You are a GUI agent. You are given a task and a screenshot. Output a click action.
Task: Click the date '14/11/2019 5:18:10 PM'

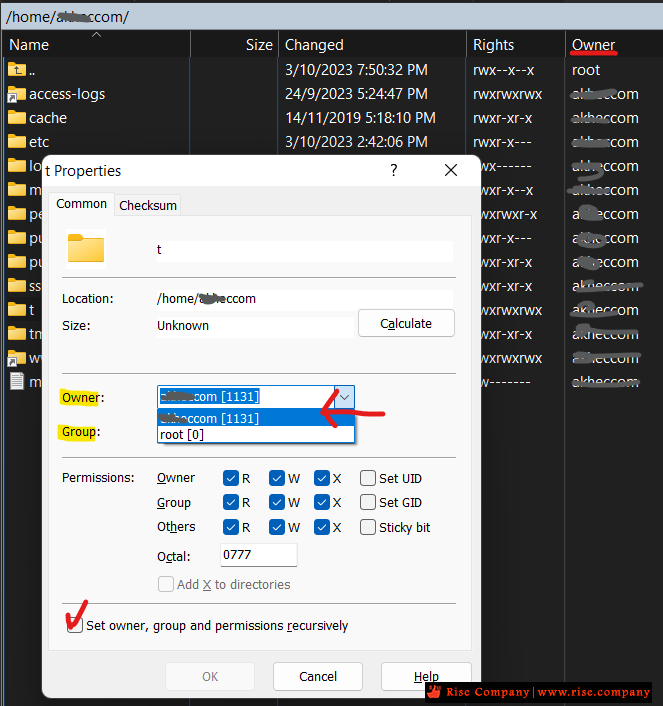tap(360, 118)
